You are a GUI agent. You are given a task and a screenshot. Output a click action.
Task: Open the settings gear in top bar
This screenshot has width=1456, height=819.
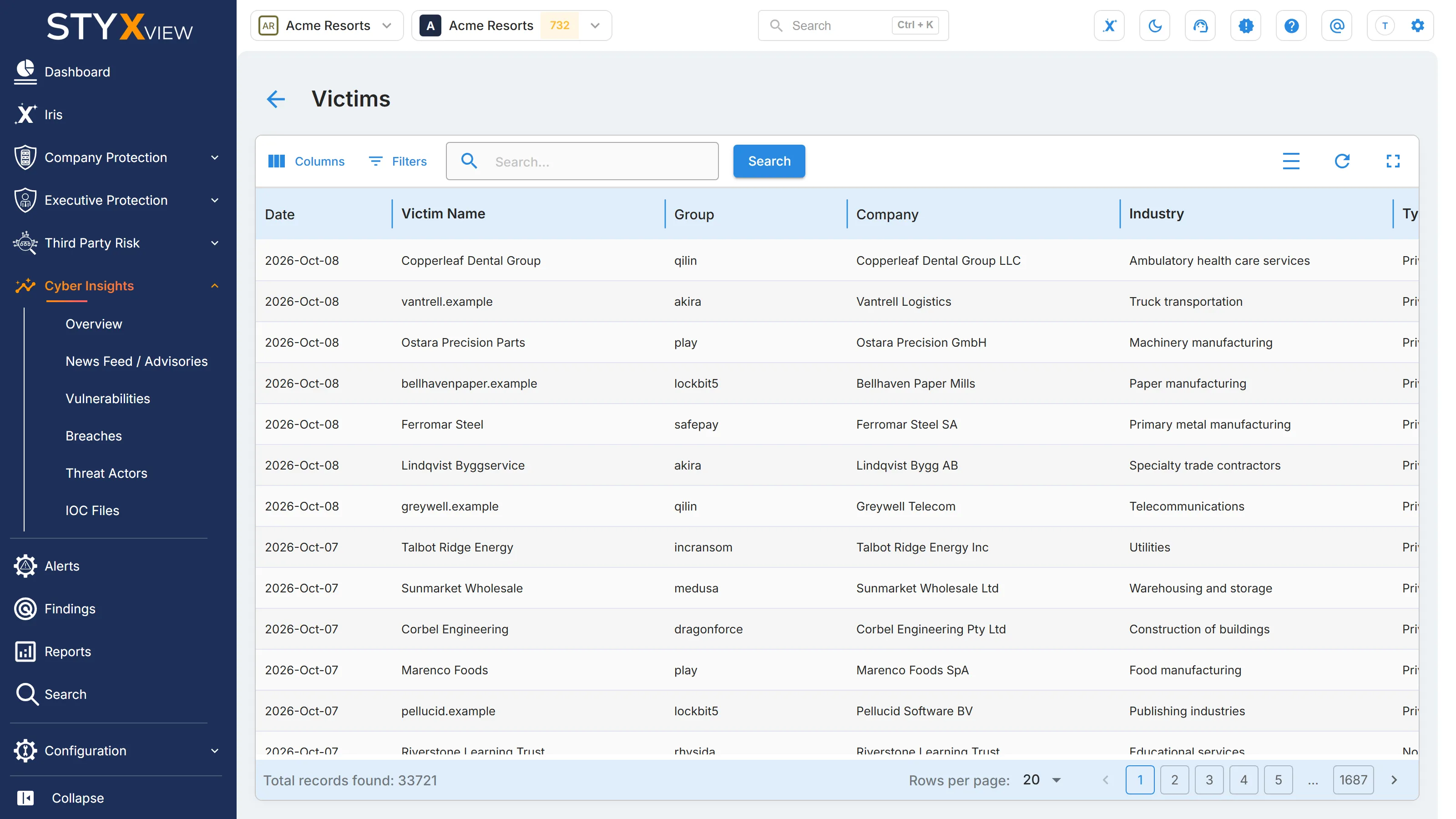[x=1418, y=25]
